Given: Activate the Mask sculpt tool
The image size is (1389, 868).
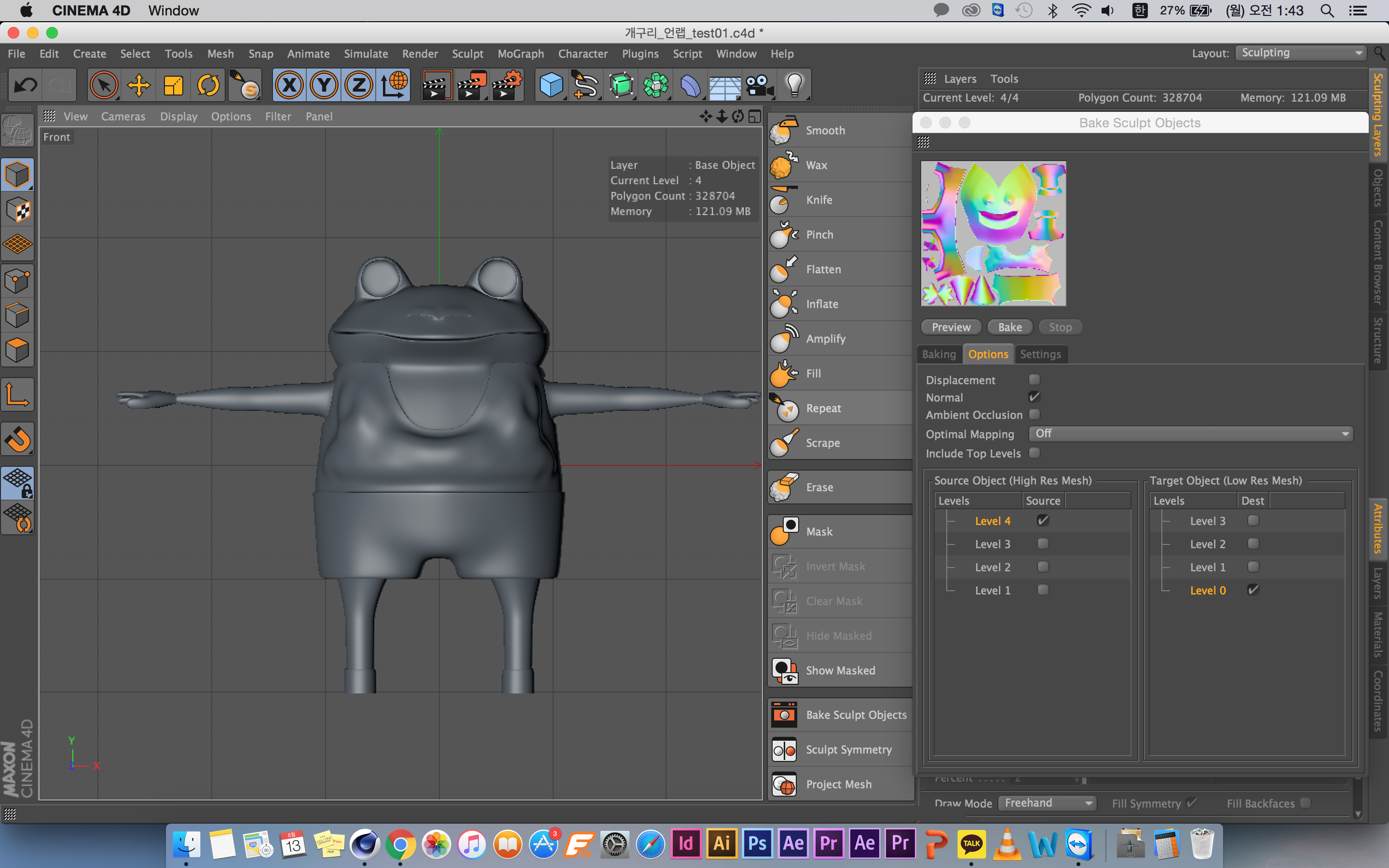Looking at the screenshot, I should tap(818, 531).
